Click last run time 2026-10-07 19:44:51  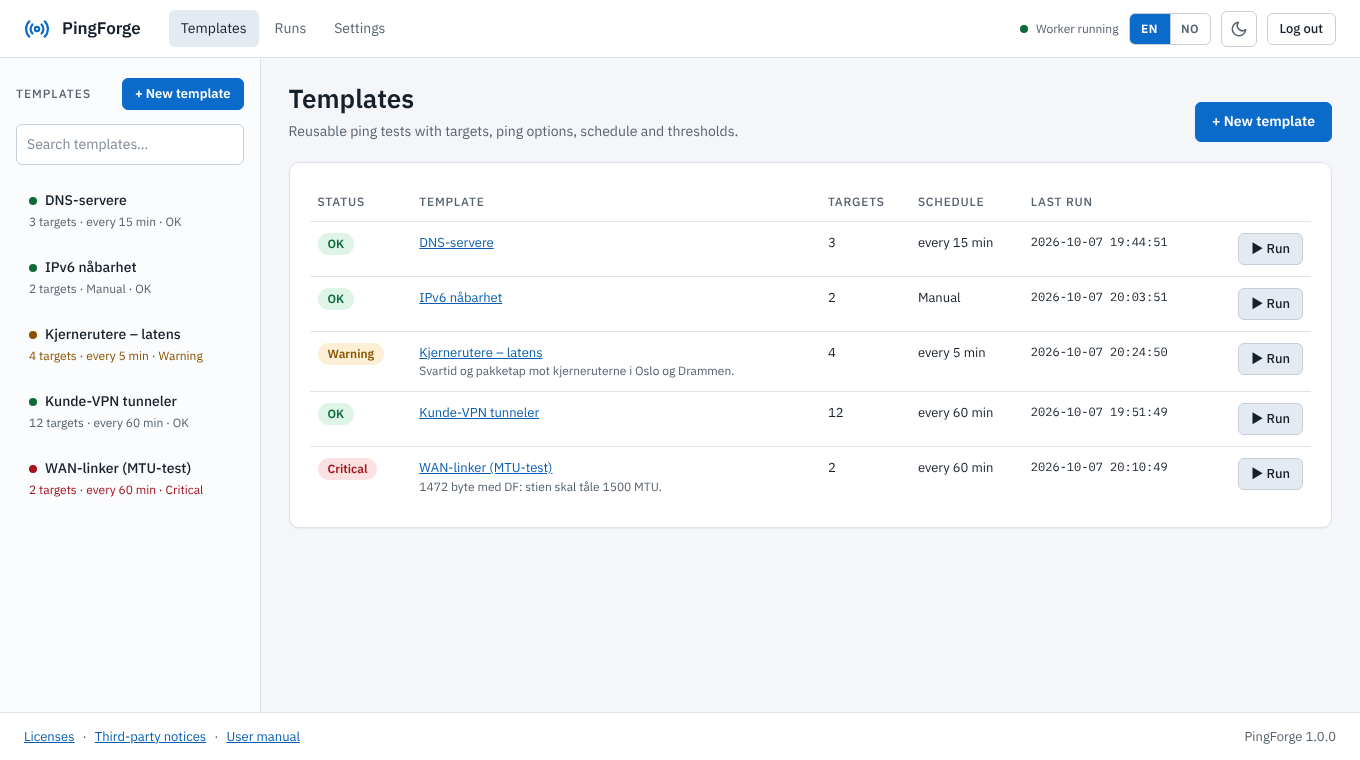click(x=1099, y=243)
